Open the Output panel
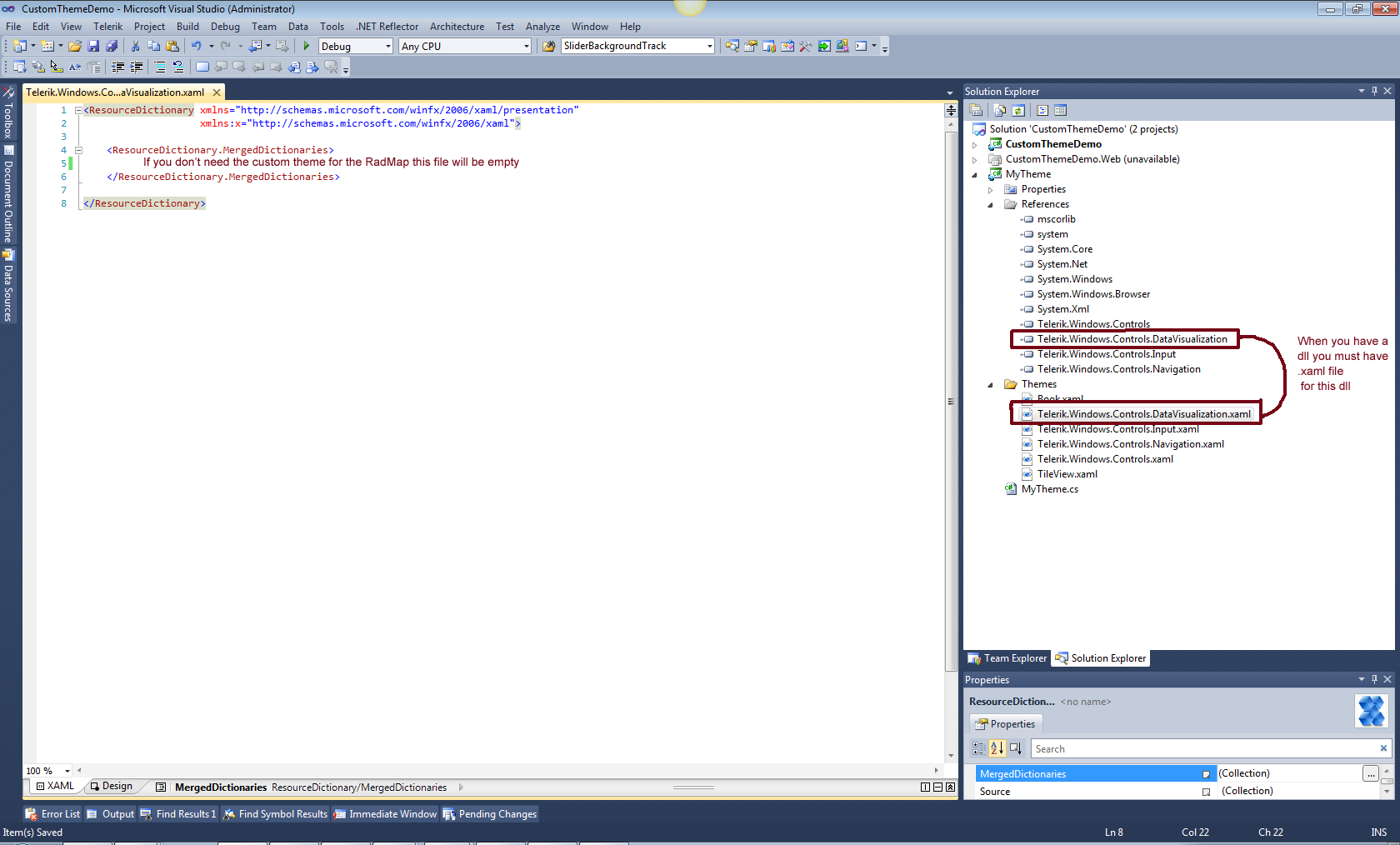The height and width of the screenshot is (845, 1400). coord(111,814)
